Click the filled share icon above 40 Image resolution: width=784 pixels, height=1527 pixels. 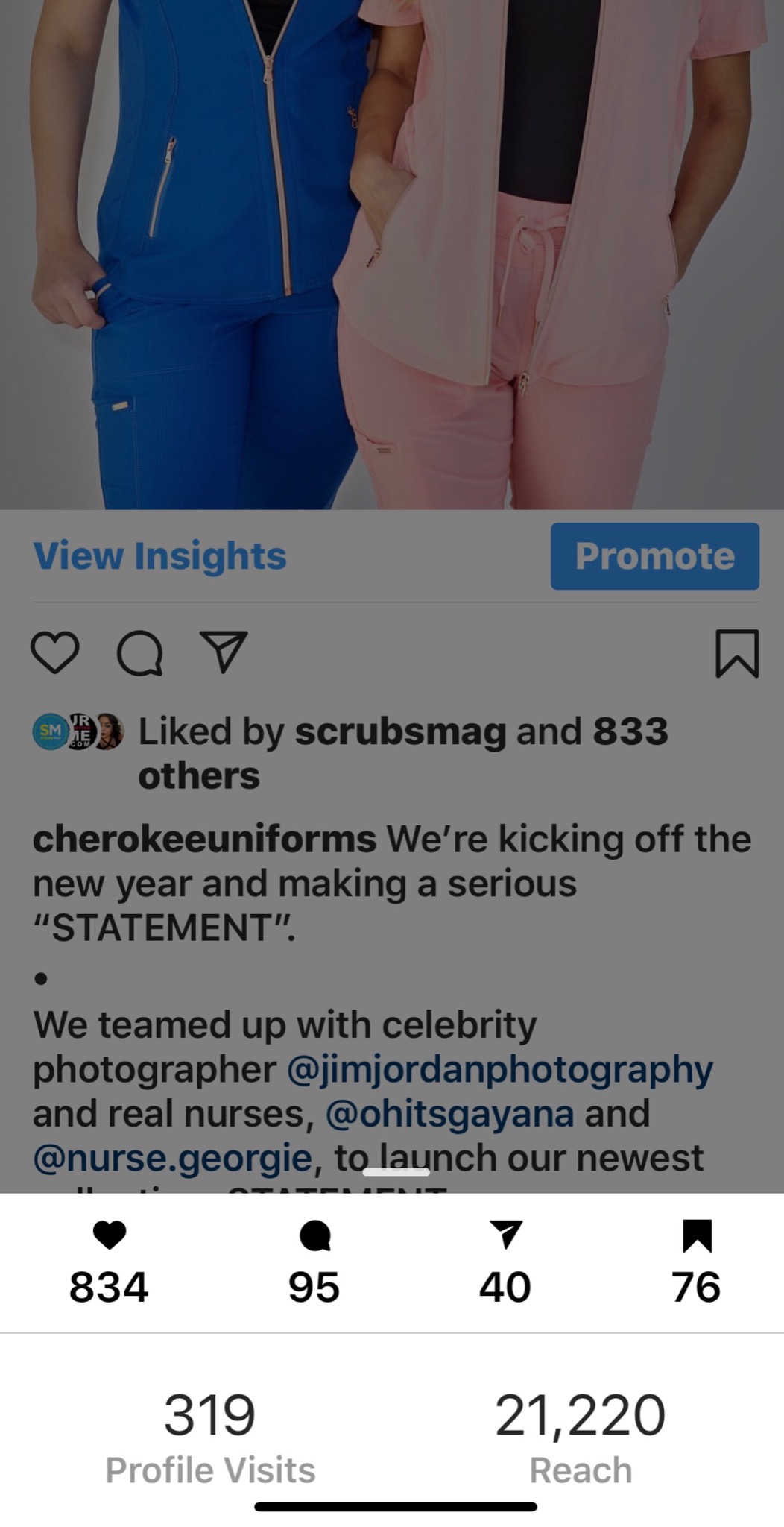coord(506,1234)
